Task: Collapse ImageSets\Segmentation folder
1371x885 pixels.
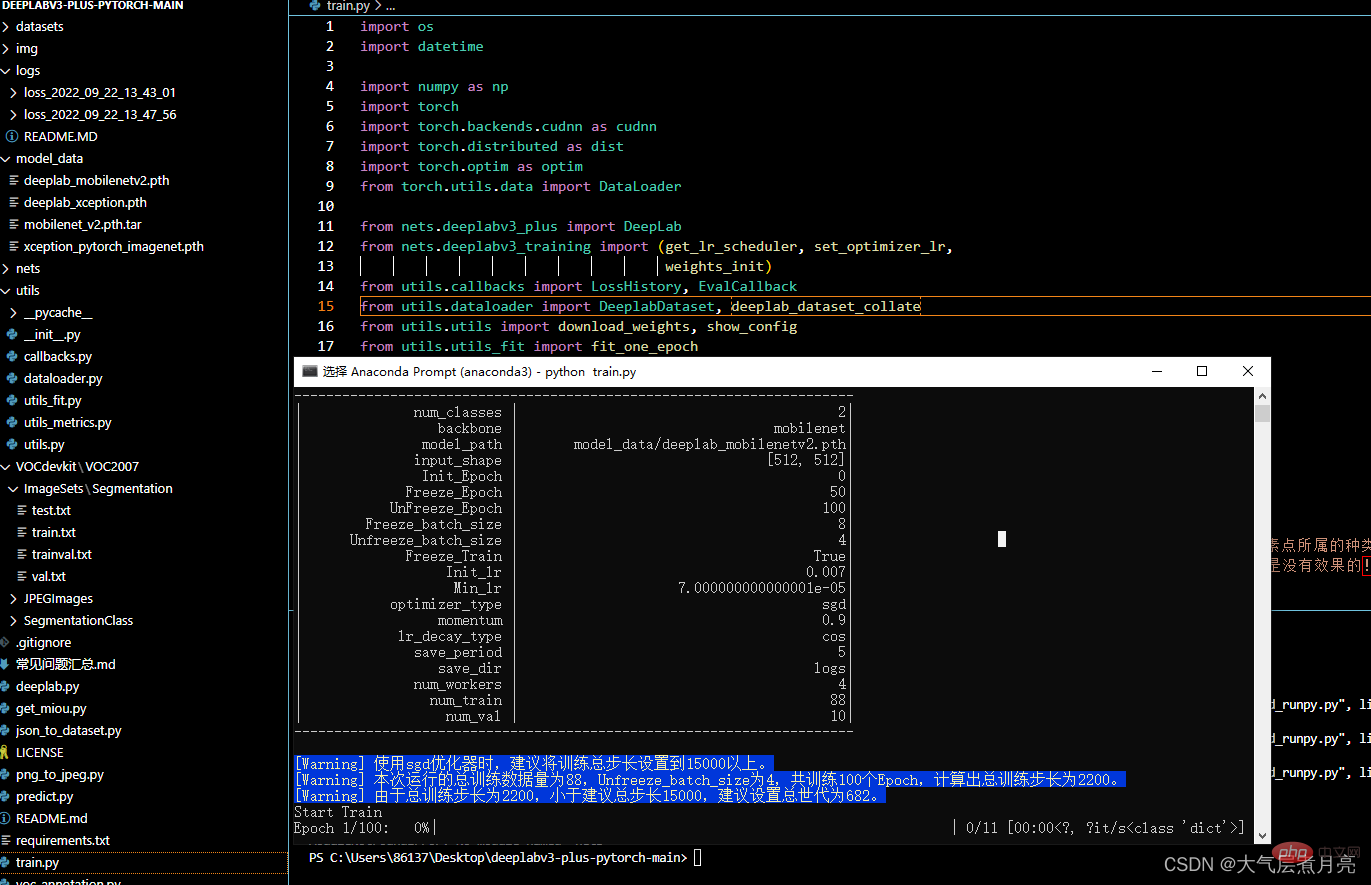Action: click(x=13, y=489)
